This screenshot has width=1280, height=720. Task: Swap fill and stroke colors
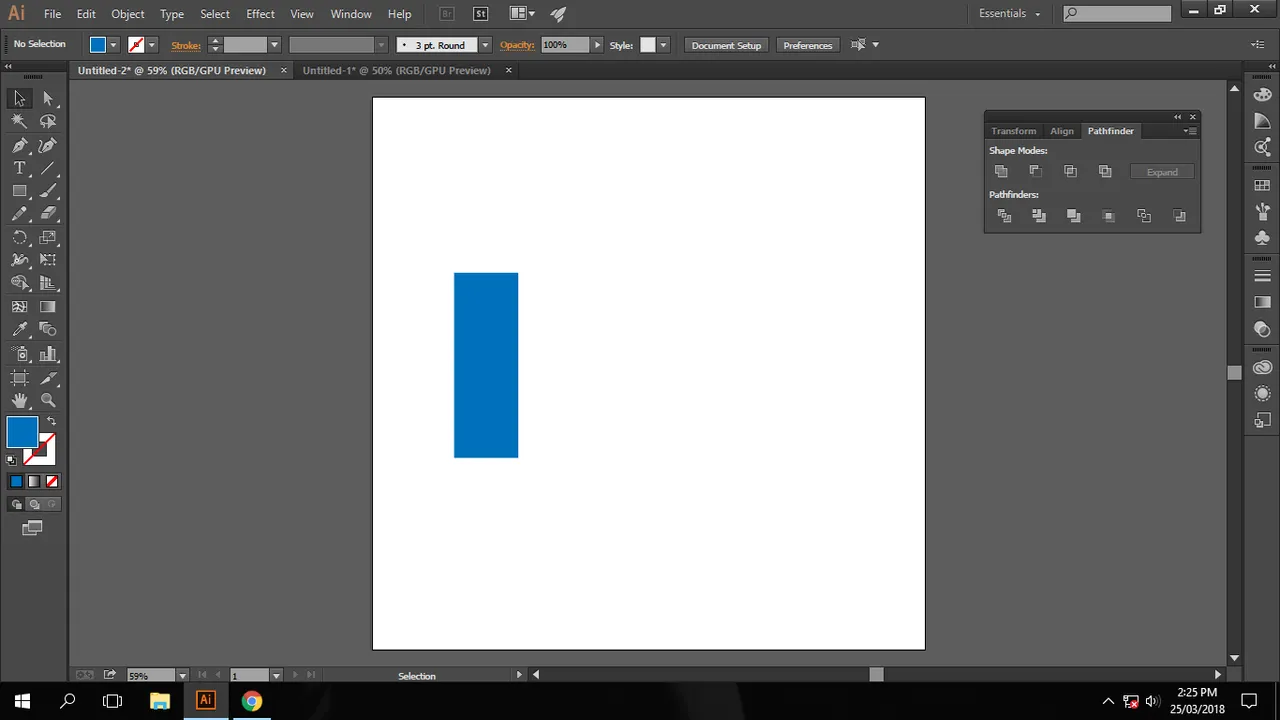51,421
